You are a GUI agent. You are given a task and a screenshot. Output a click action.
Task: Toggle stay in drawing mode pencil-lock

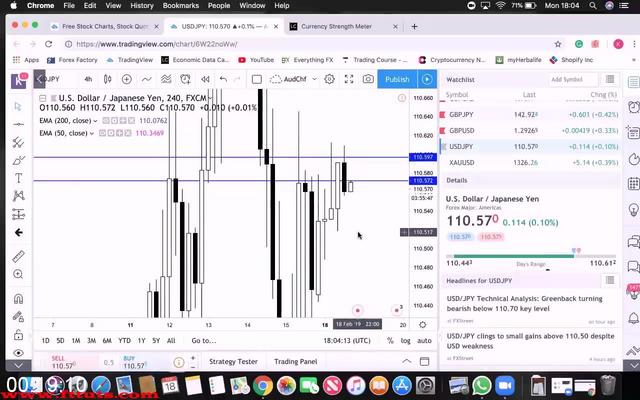tap(18, 317)
